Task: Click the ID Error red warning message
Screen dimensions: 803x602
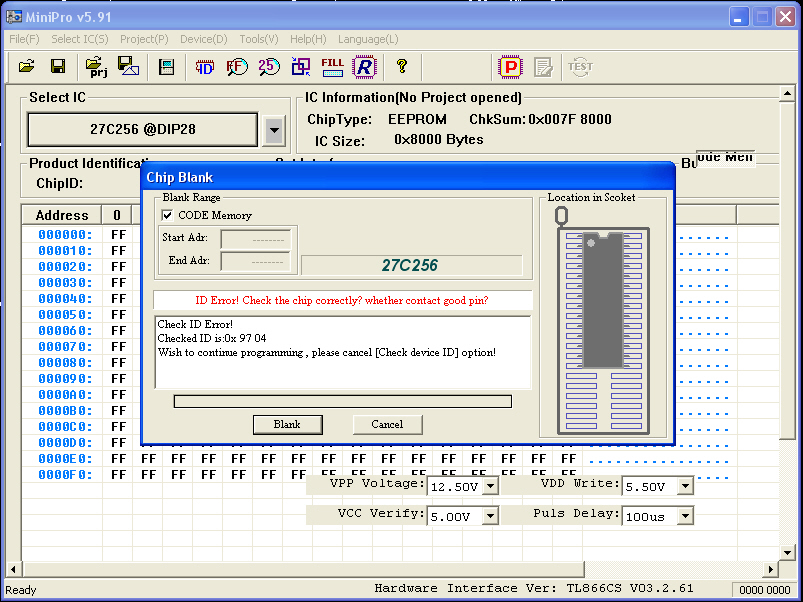Action: point(342,300)
